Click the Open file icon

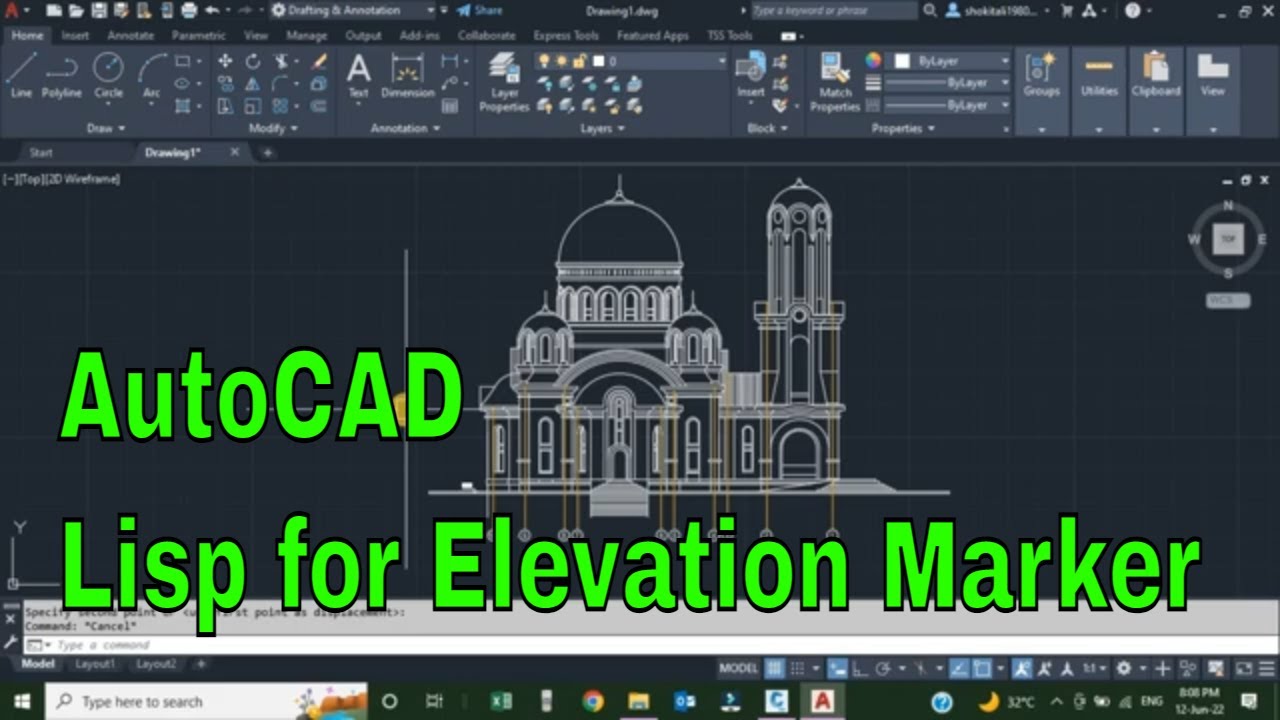click(75, 10)
